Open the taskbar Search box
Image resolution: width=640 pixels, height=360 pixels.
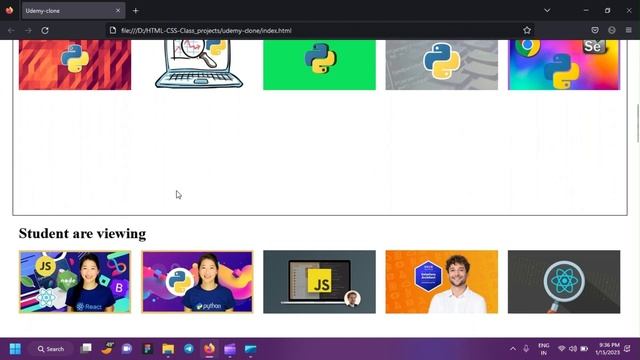pos(51,349)
